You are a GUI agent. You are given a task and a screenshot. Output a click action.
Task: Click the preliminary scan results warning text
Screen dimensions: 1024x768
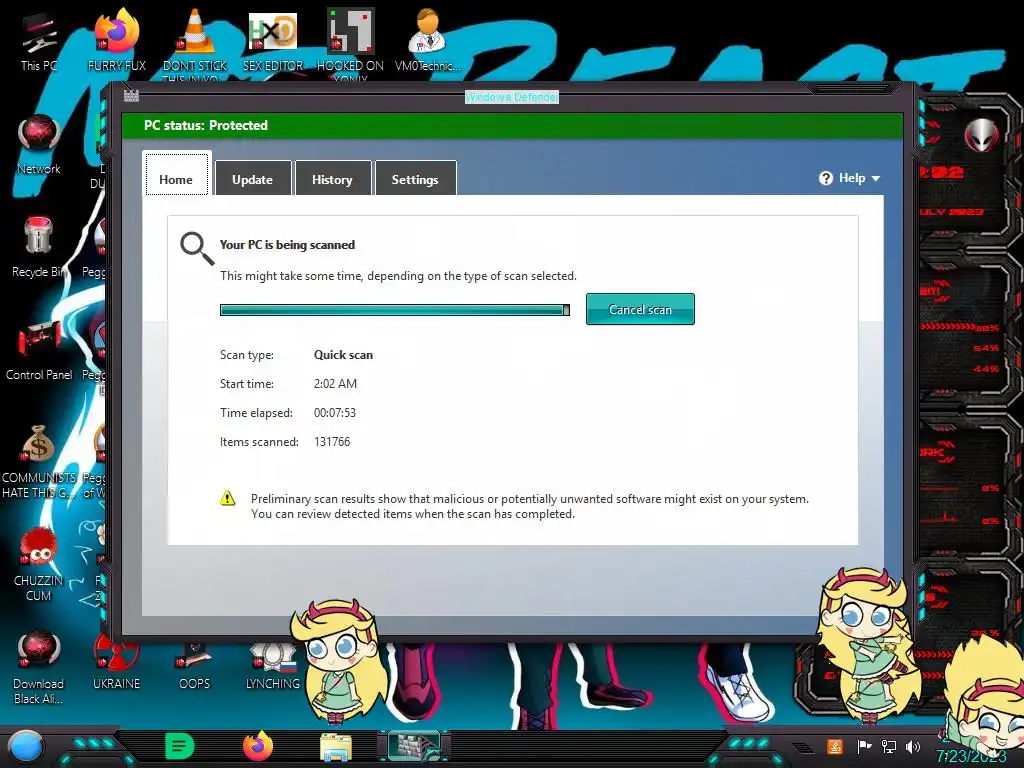[x=530, y=506]
